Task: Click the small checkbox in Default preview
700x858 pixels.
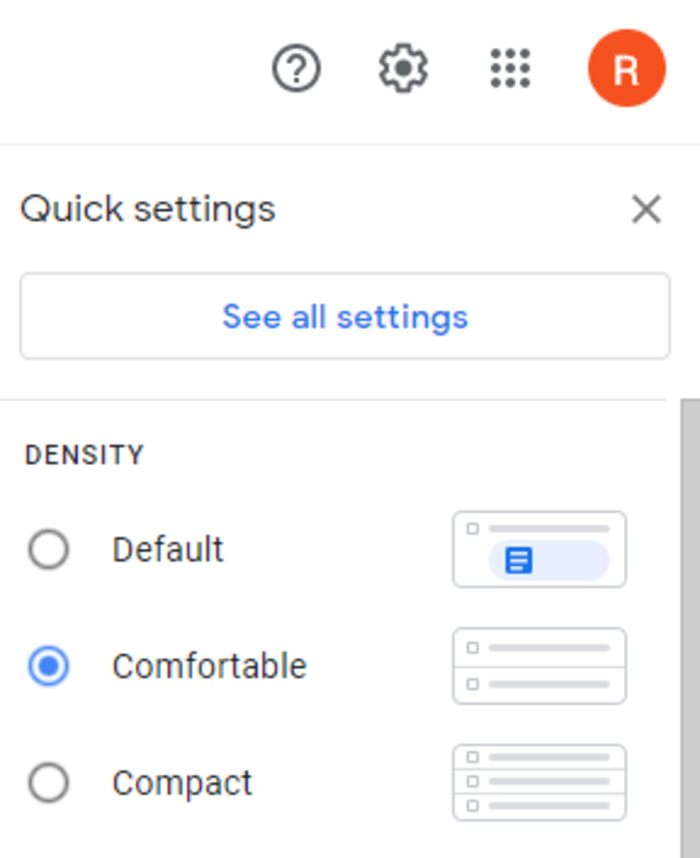Action: (472, 528)
